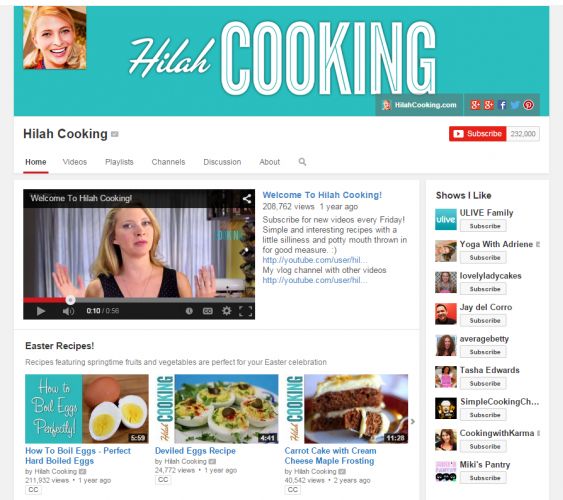Click the channel search magnifier icon

(x=302, y=162)
